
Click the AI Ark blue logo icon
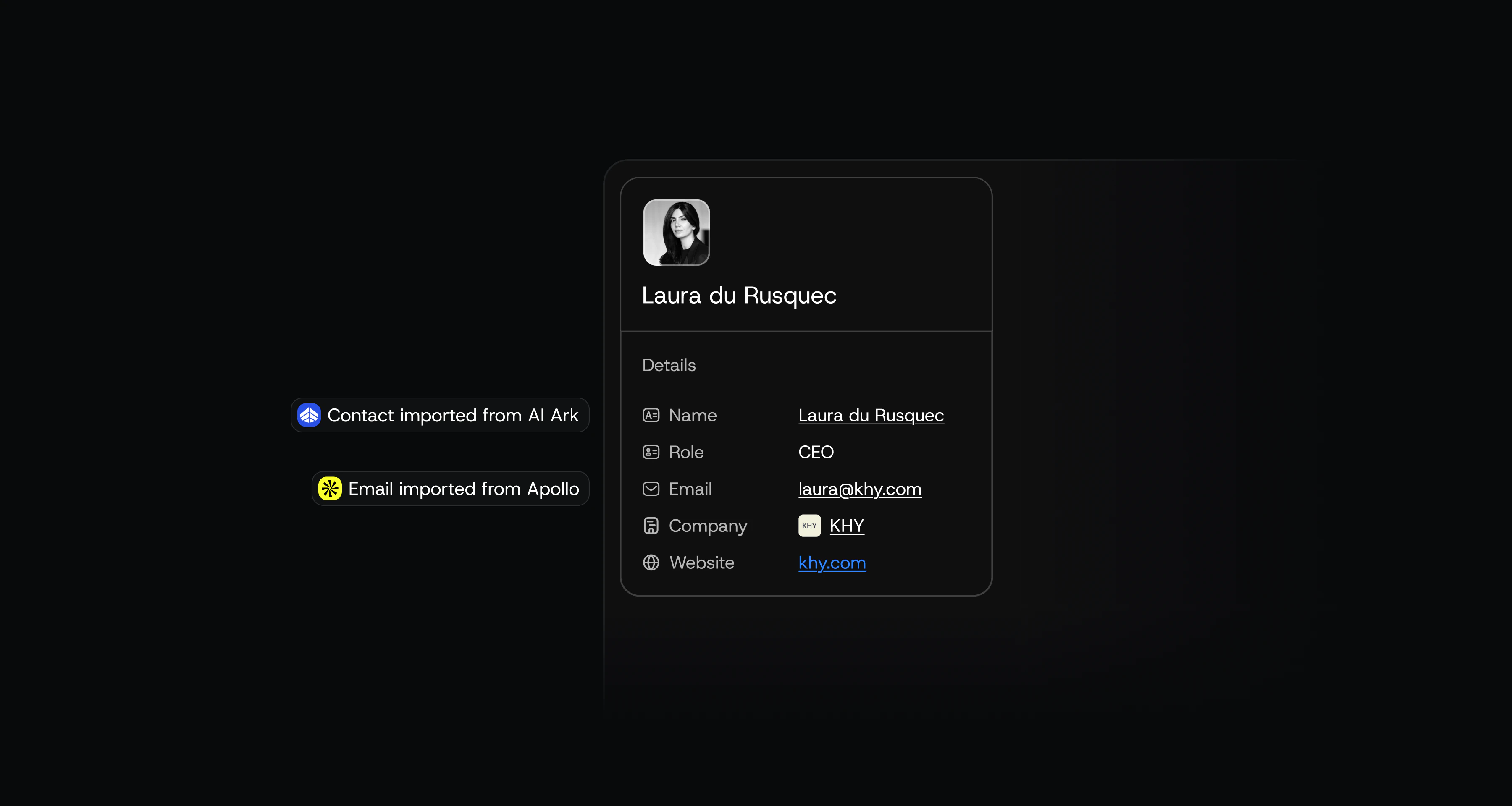coord(309,415)
